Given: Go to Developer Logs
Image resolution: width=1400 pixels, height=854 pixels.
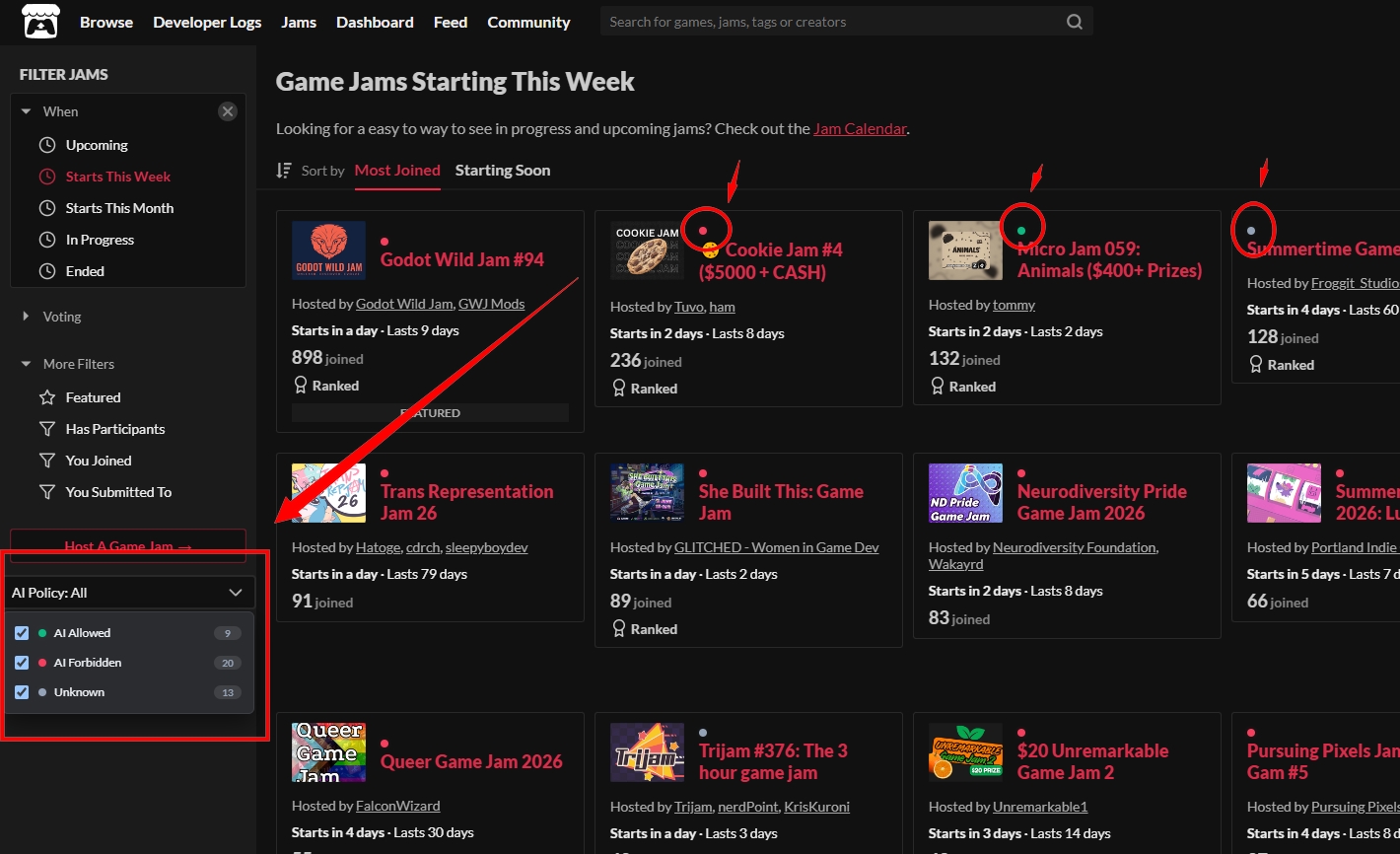Looking at the screenshot, I should [207, 22].
